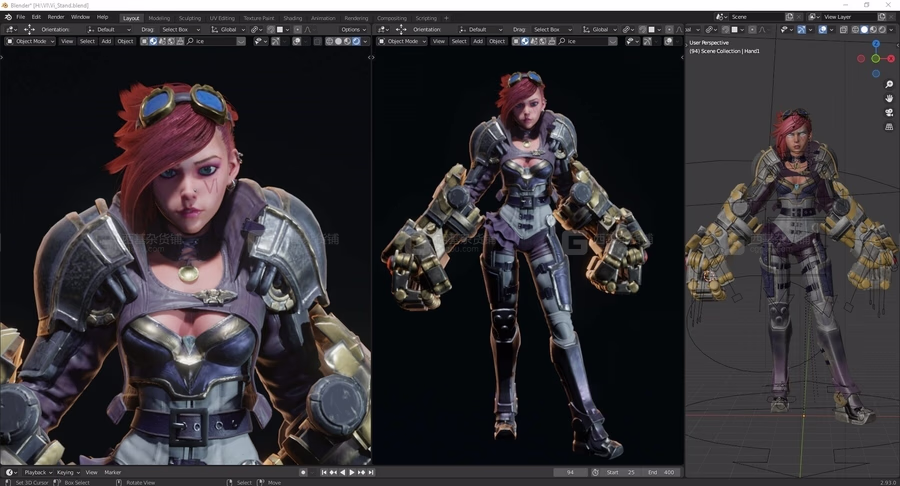Image resolution: width=900 pixels, height=486 pixels.
Task: Click the scene browse icon beside Scene field
Action: click(x=721, y=17)
